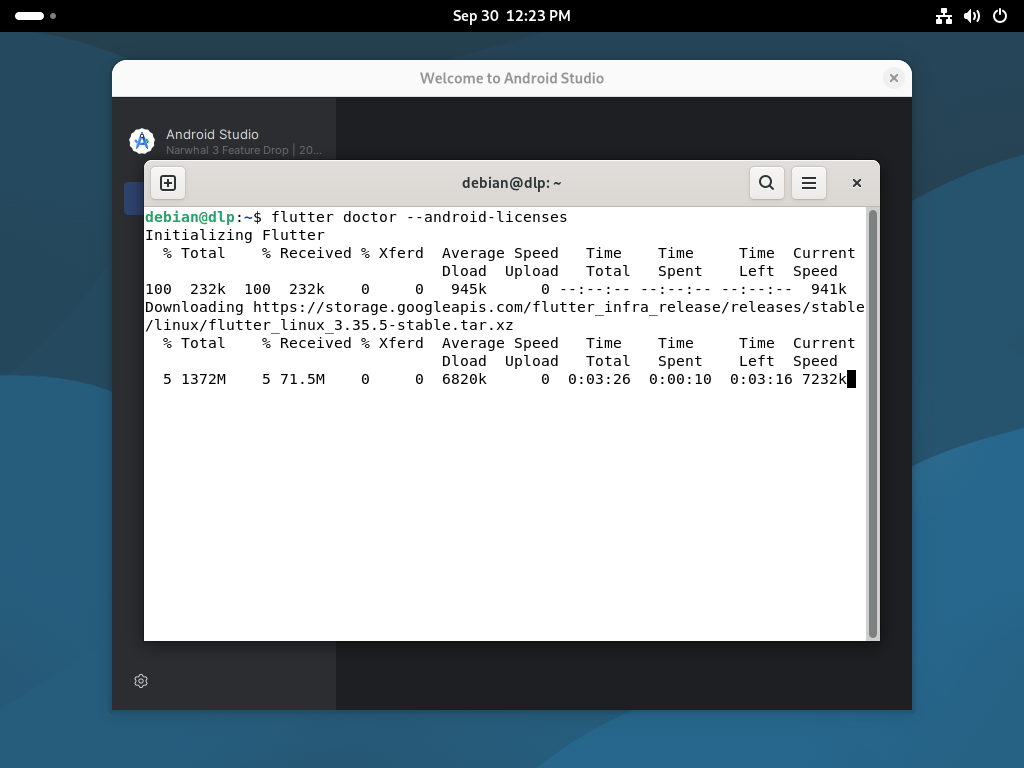Click the debian@dlp: ~ terminal title
The image size is (1024, 768).
coord(511,183)
